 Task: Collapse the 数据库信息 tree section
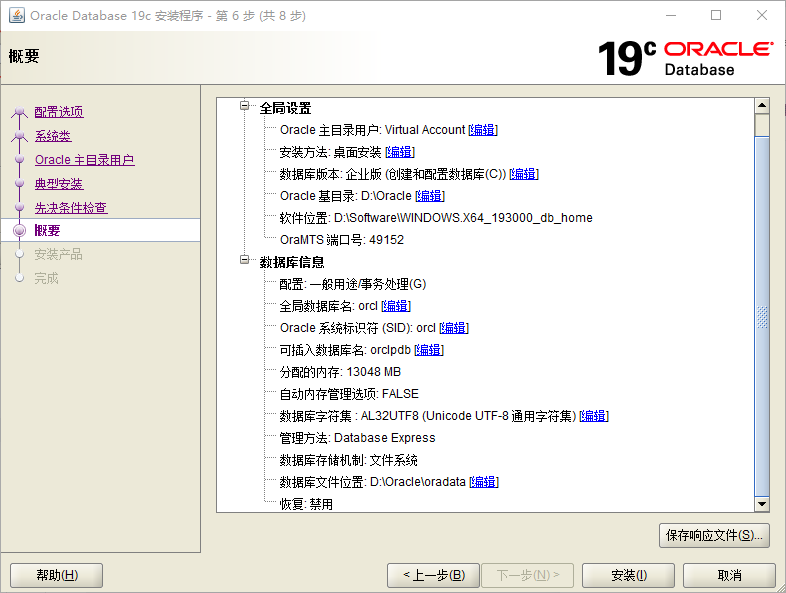(x=245, y=260)
